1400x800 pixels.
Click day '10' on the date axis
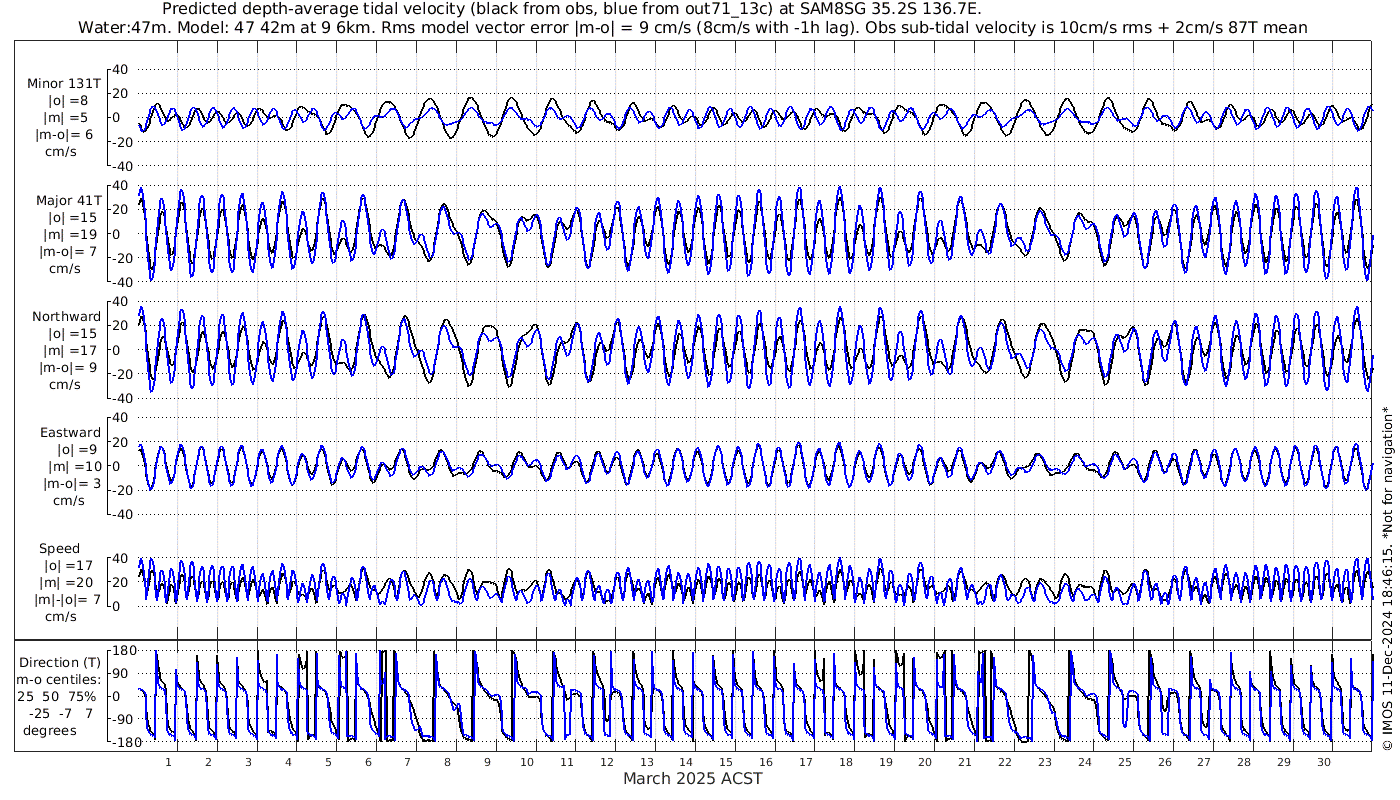[x=526, y=762]
